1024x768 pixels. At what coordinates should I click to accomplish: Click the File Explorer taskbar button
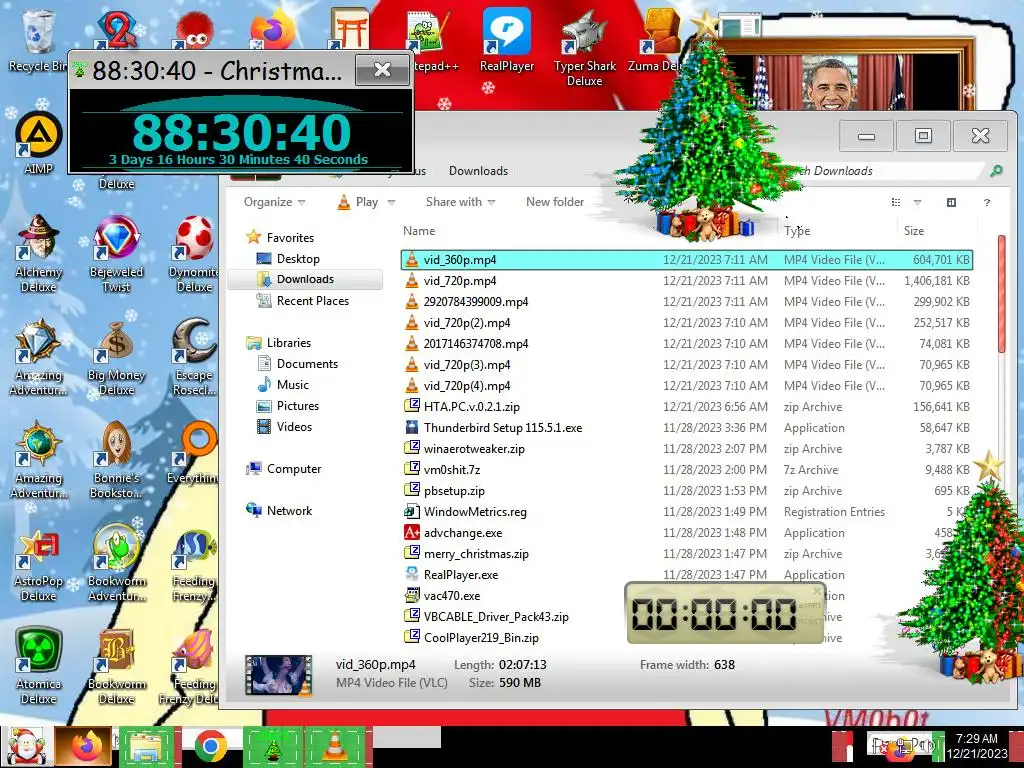pyautogui.click(x=148, y=746)
